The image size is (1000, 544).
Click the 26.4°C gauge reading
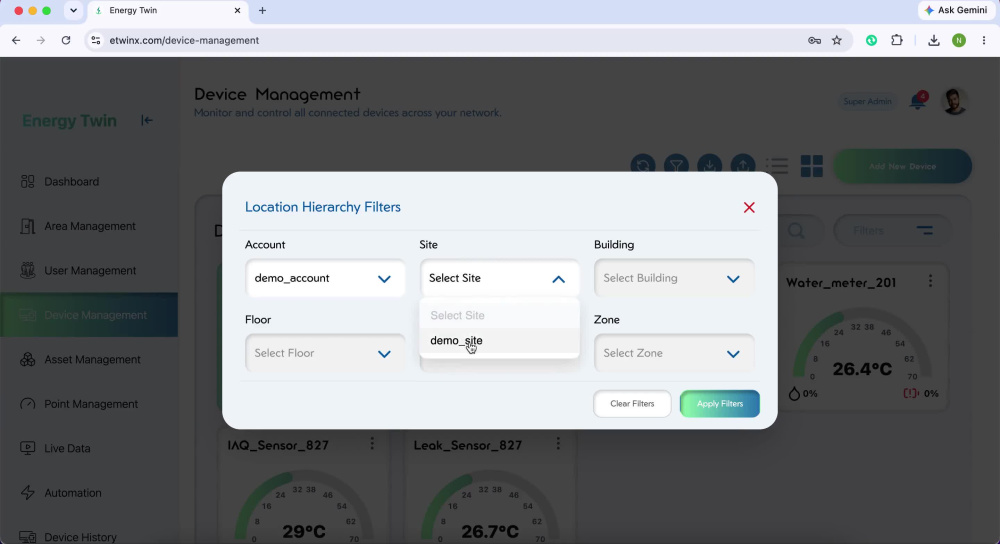862,369
